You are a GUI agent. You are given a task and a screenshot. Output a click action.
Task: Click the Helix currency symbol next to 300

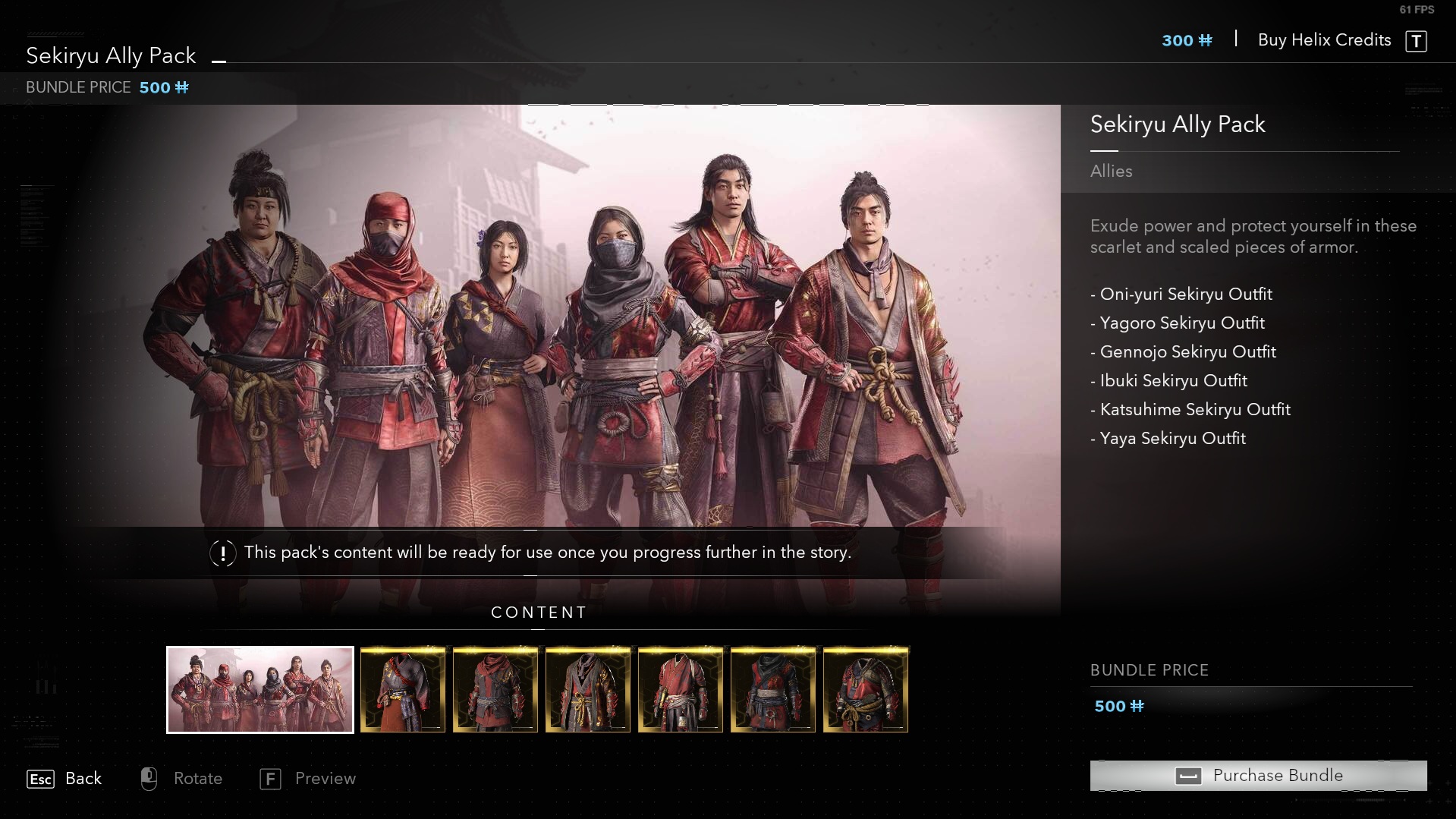(x=1205, y=40)
